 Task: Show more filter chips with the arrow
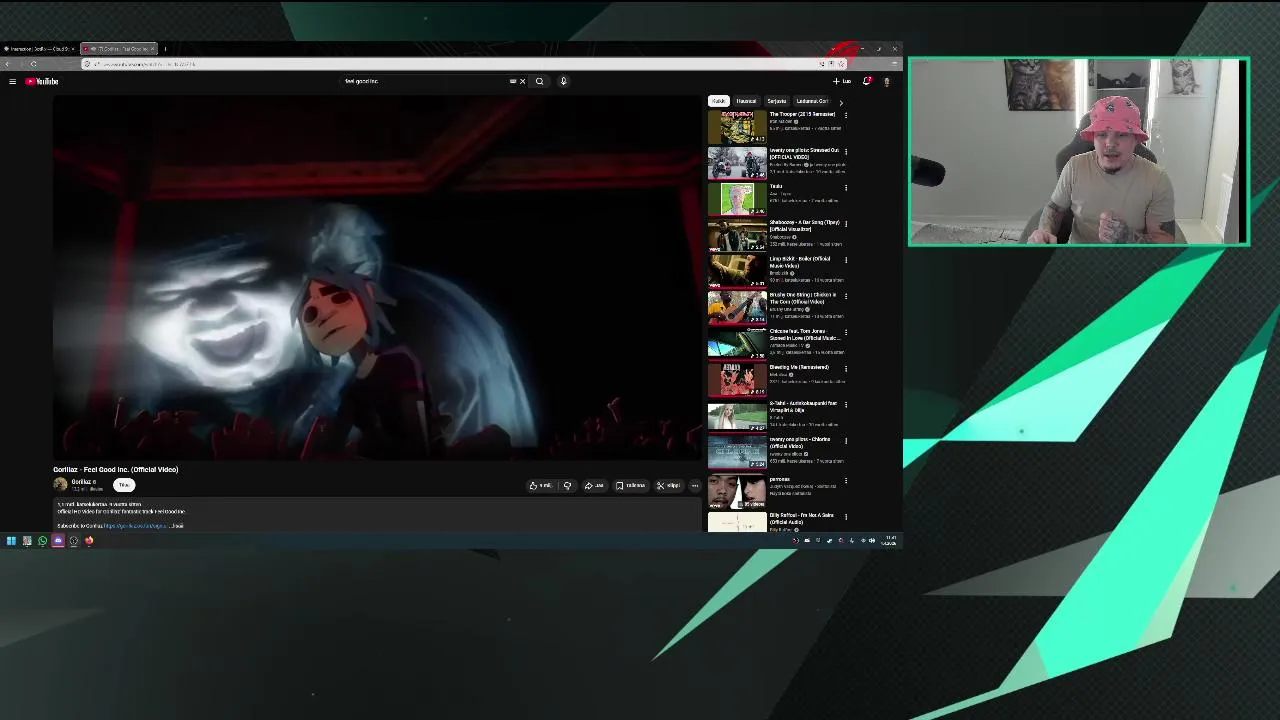840,101
